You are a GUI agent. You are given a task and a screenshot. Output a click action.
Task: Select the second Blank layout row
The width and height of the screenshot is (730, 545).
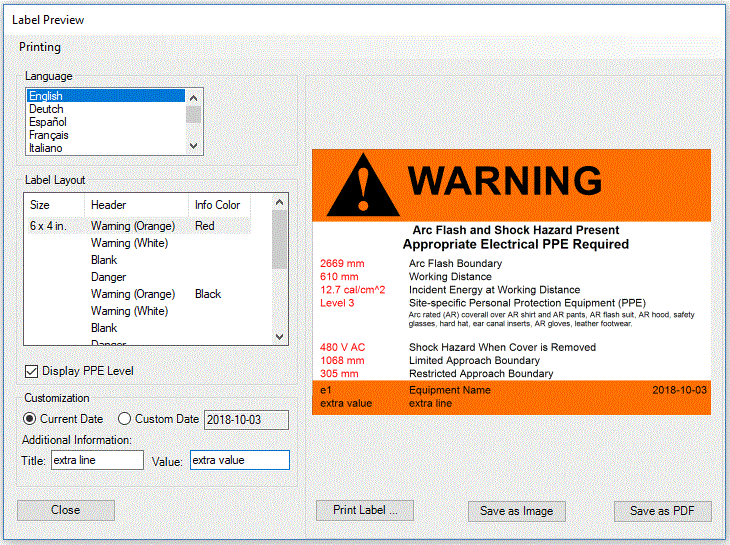pyautogui.click(x=104, y=328)
